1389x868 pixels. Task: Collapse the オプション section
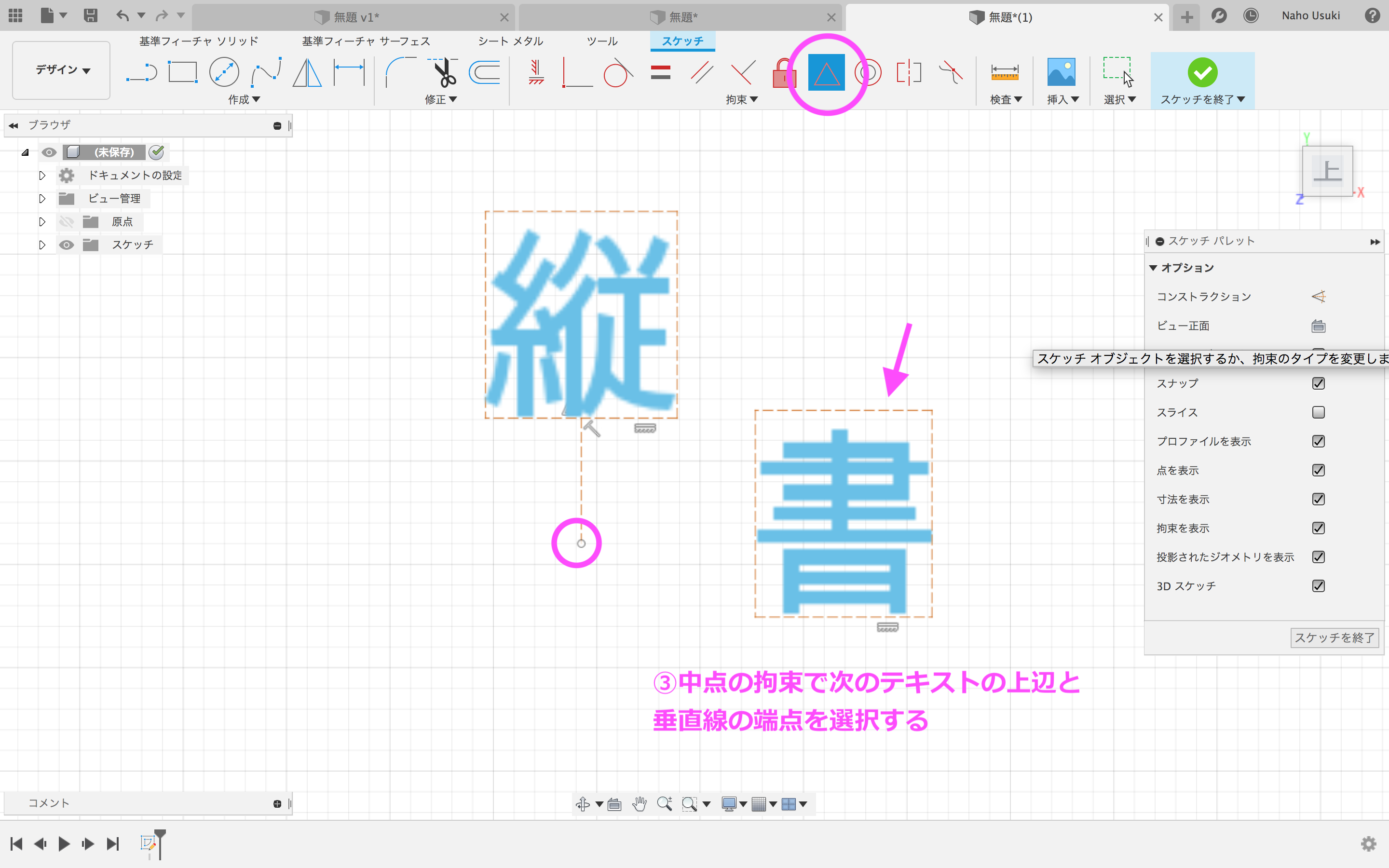coord(1153,268)
